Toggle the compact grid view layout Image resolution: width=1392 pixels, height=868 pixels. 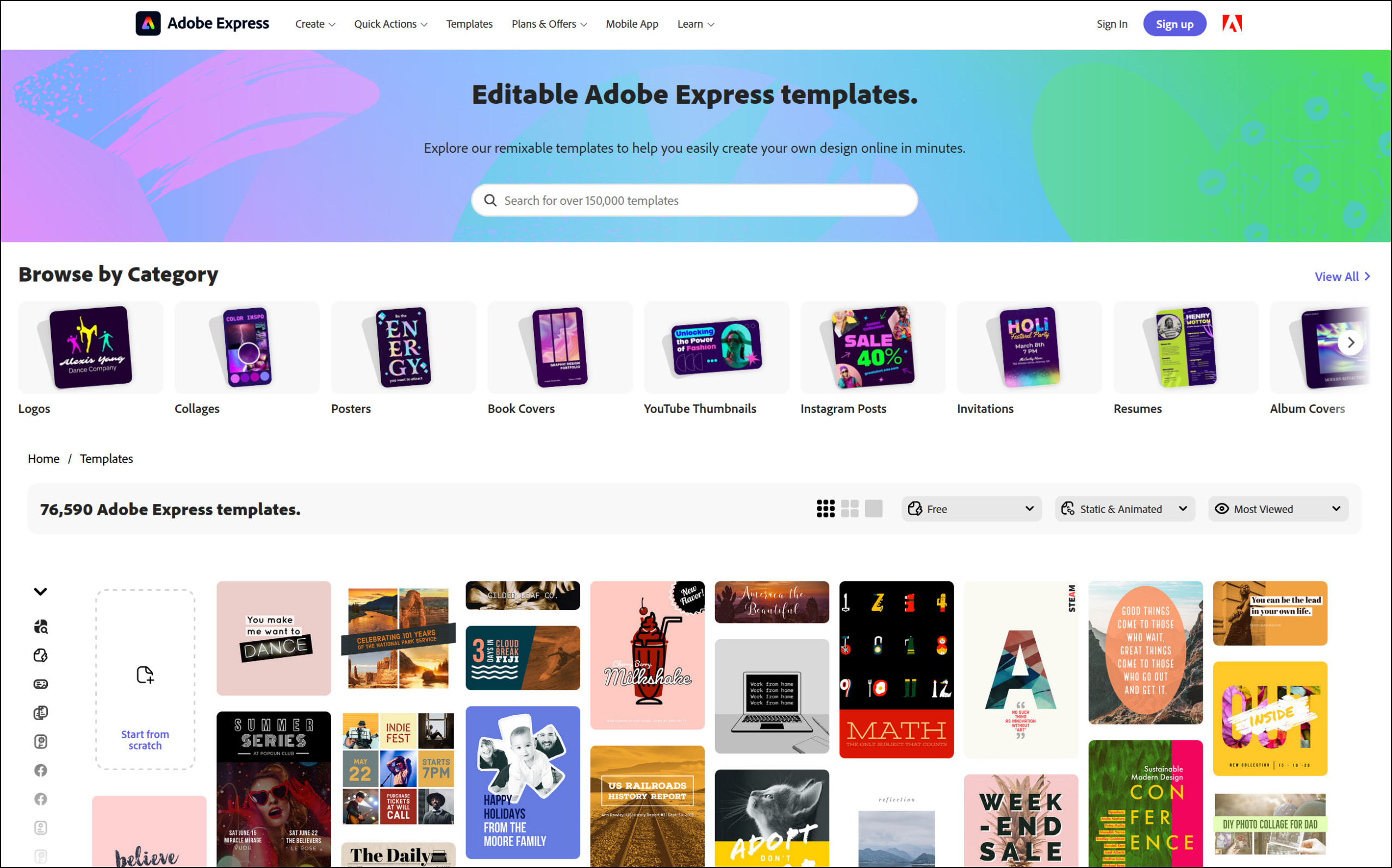pos(826,509)
